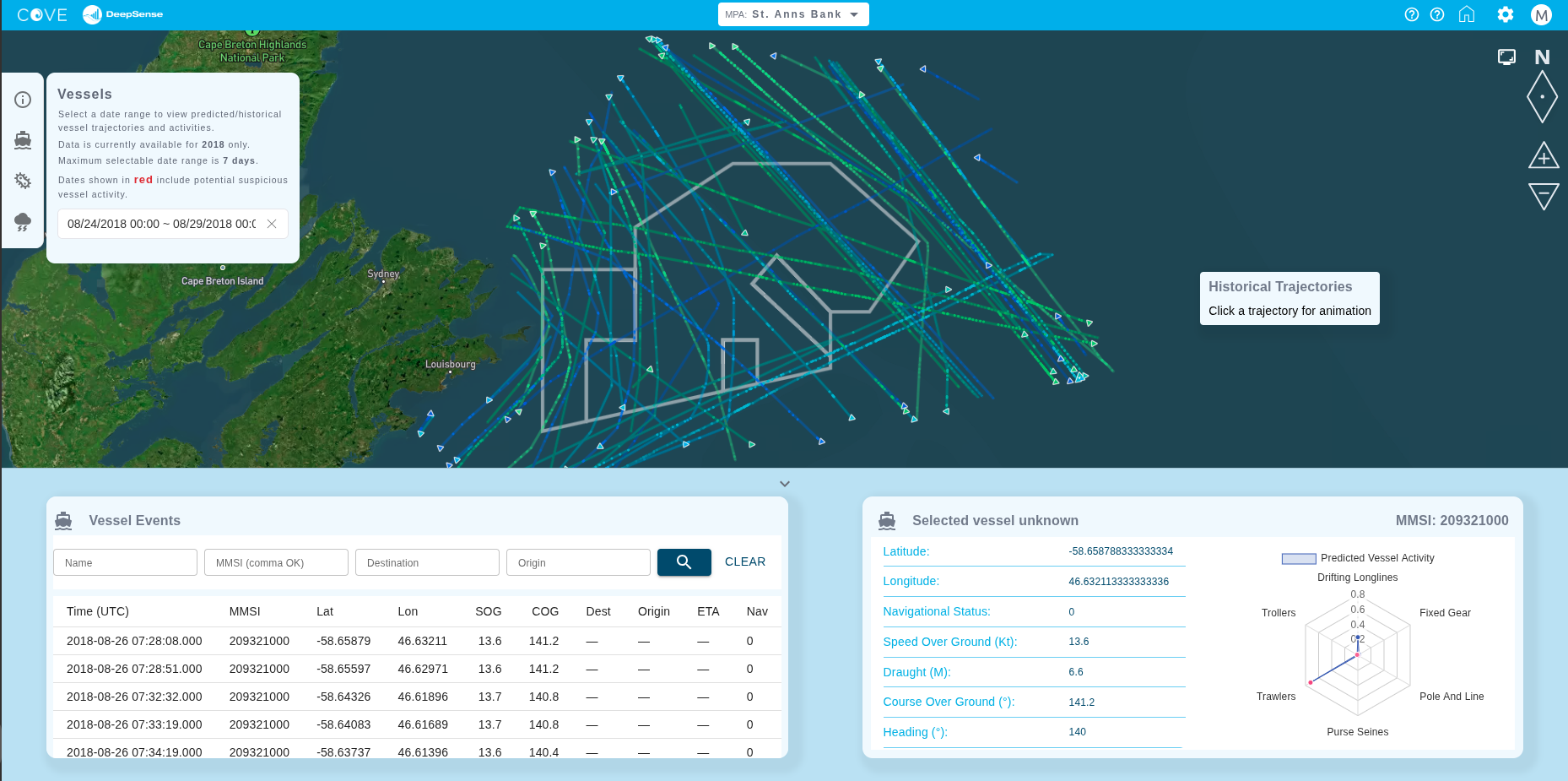Open the basemap screen icon on the map
This screenshot has height=781, width=1568.
pos(1506,57)
